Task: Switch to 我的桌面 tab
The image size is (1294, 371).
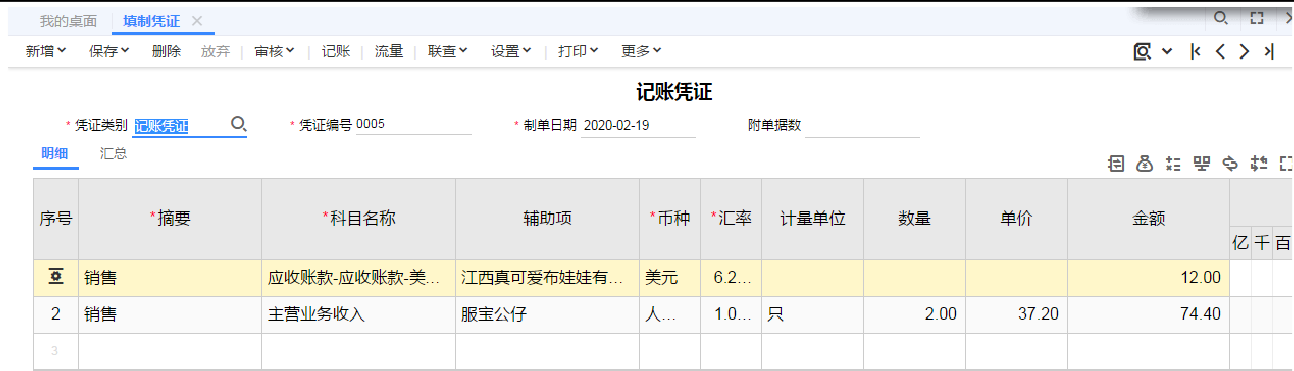Action: point(68,21)
